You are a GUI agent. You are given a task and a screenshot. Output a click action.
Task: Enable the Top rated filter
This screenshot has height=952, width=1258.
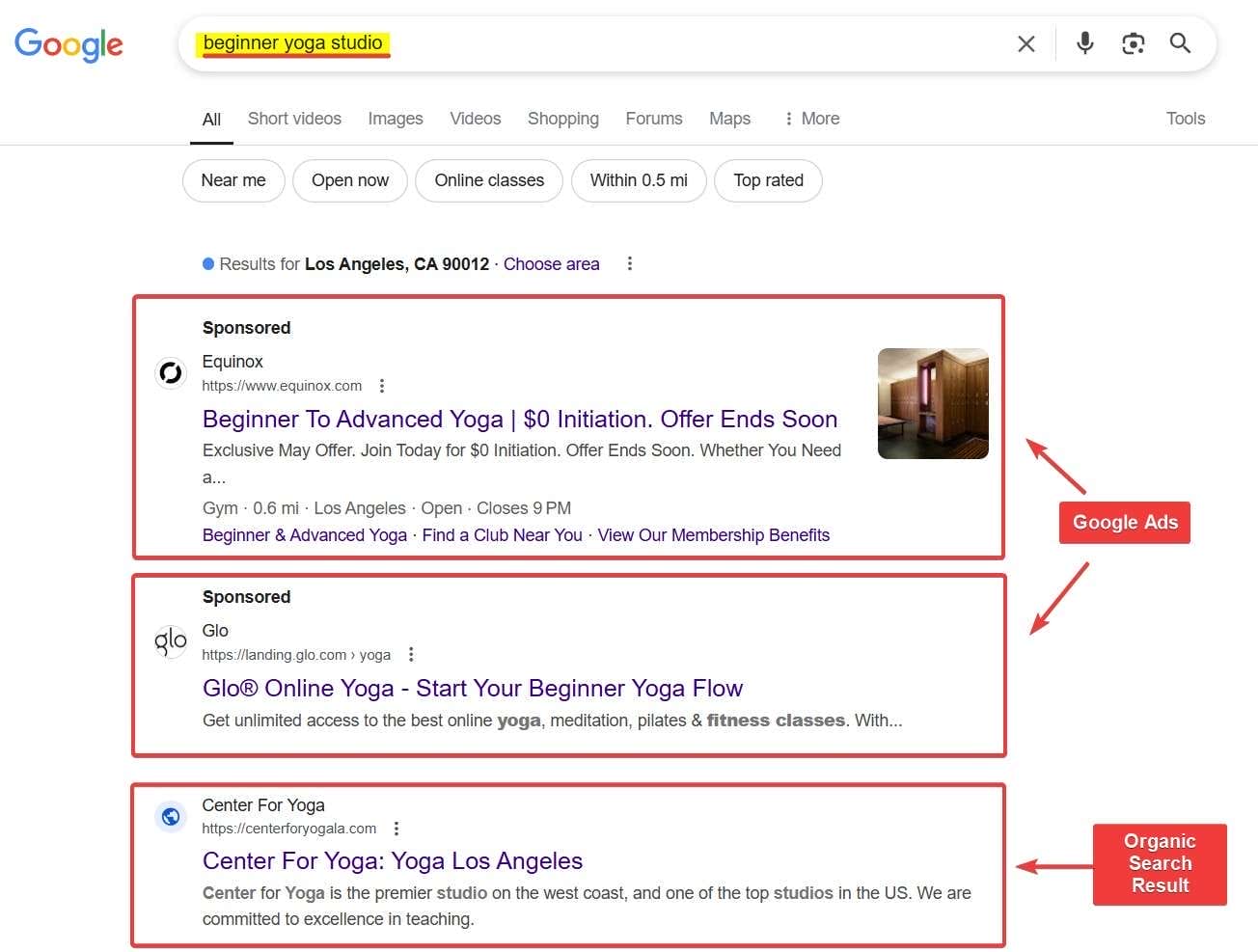[768, 180]
